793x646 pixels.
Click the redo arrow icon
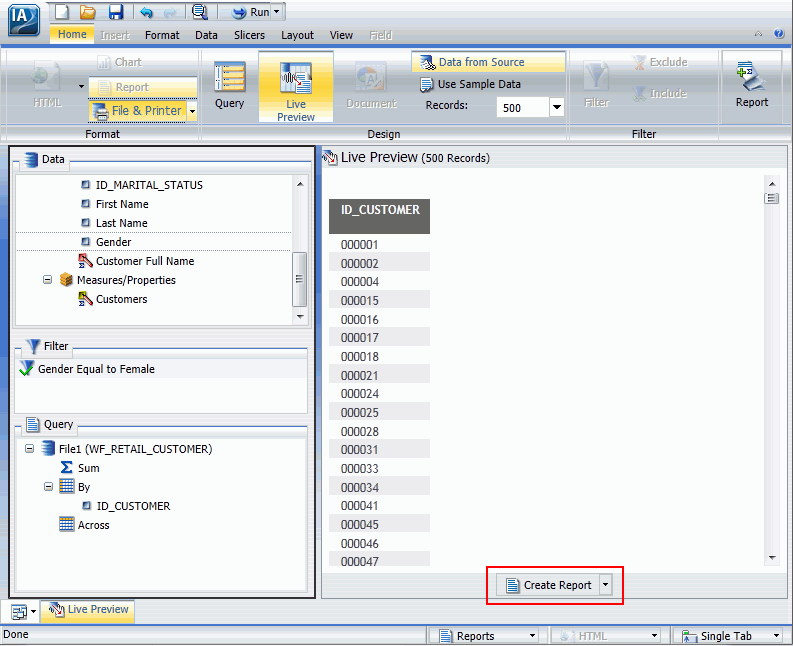tap(170, 12)
